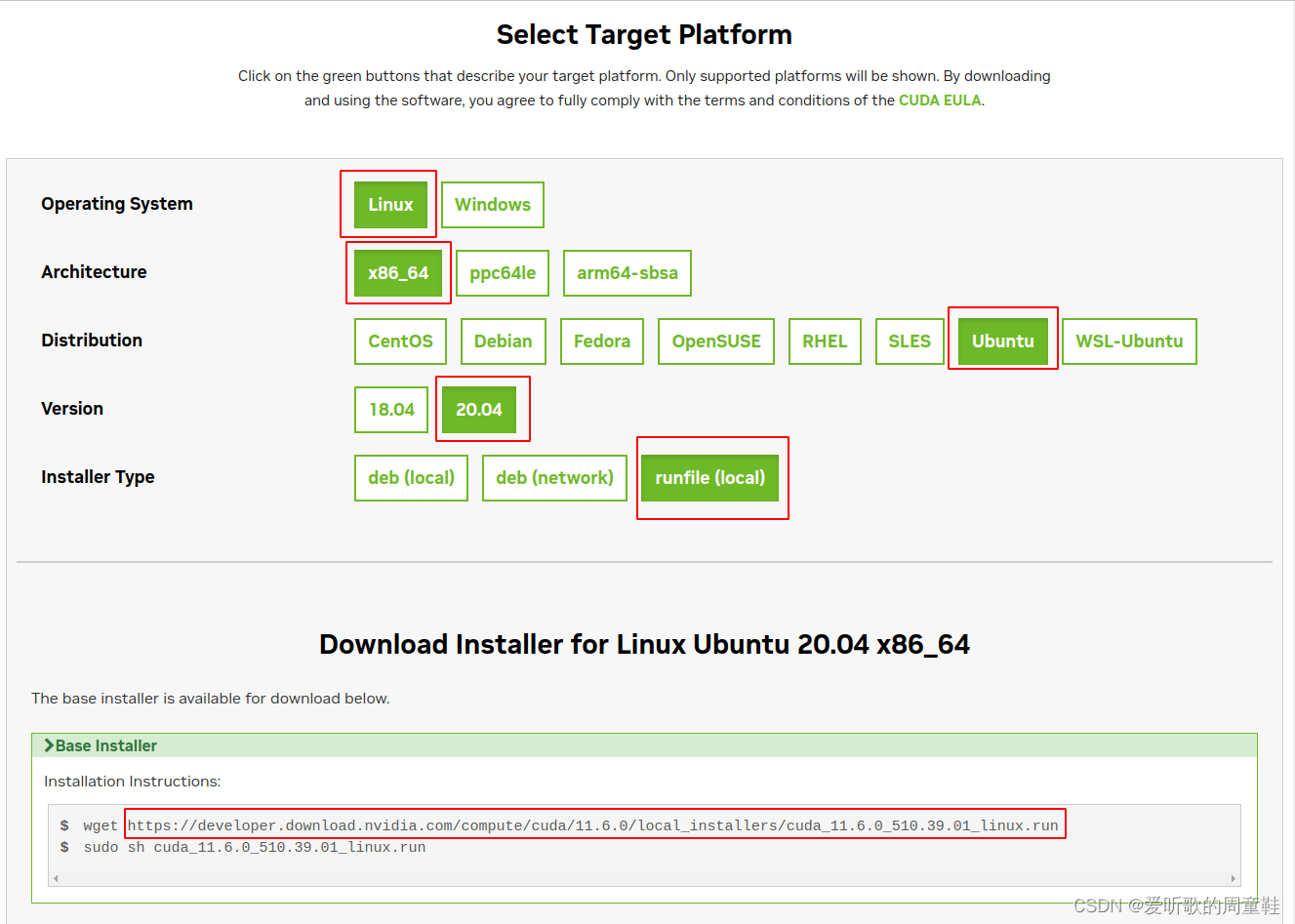The image size is (1295, 924).
Task: Select the RHEL distribution
Action: click(x=824, y=341)
